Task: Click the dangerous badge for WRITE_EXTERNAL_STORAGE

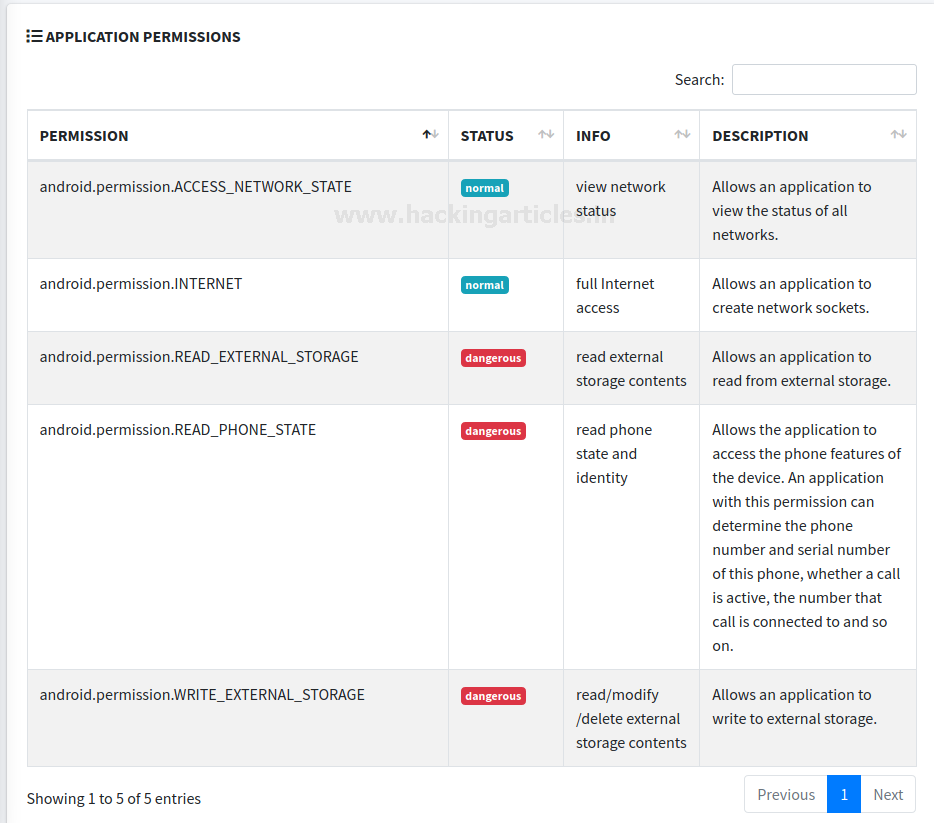Action: (x=493, y=696)
